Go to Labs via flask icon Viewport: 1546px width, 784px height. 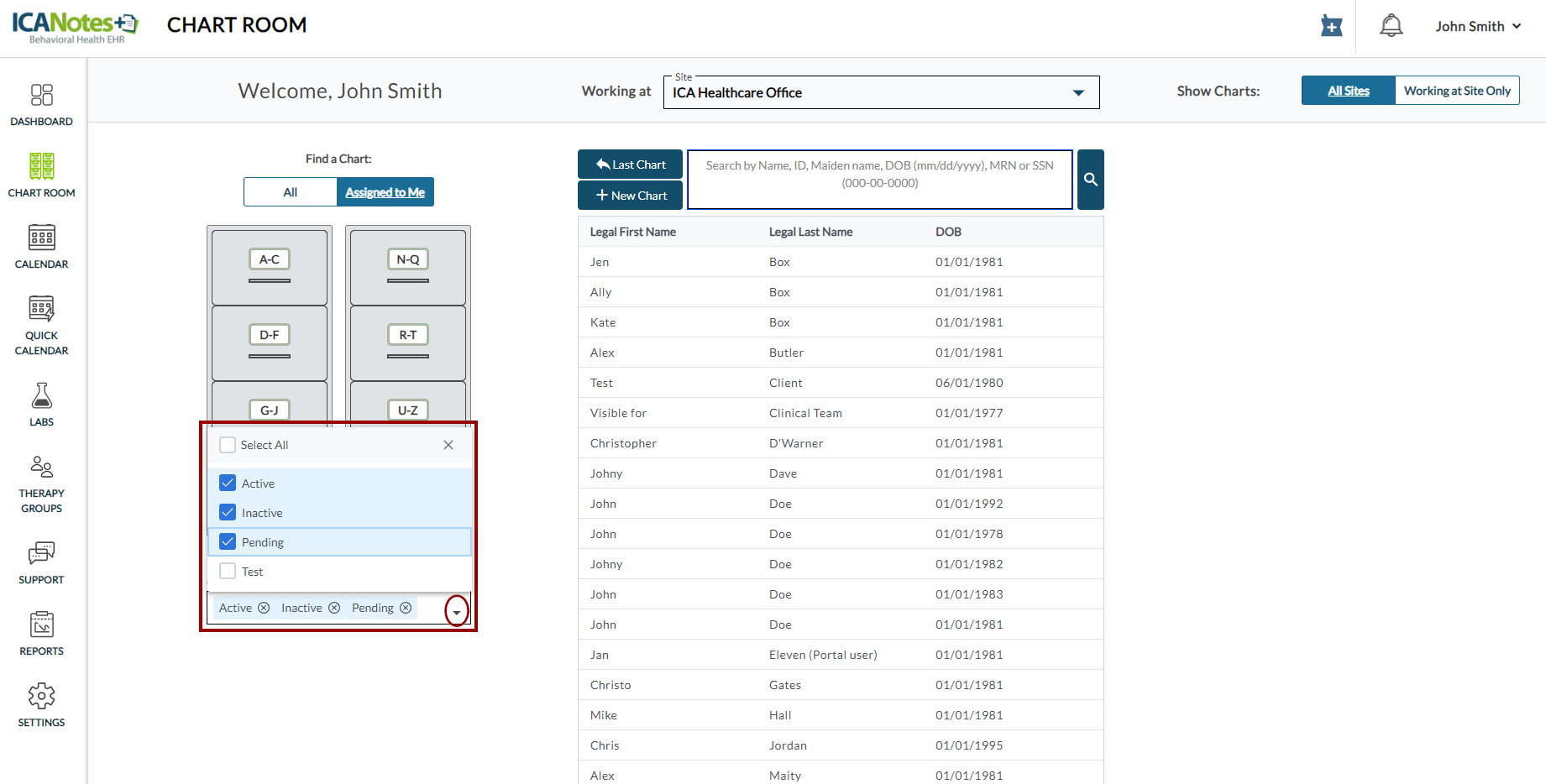point(41,405)
